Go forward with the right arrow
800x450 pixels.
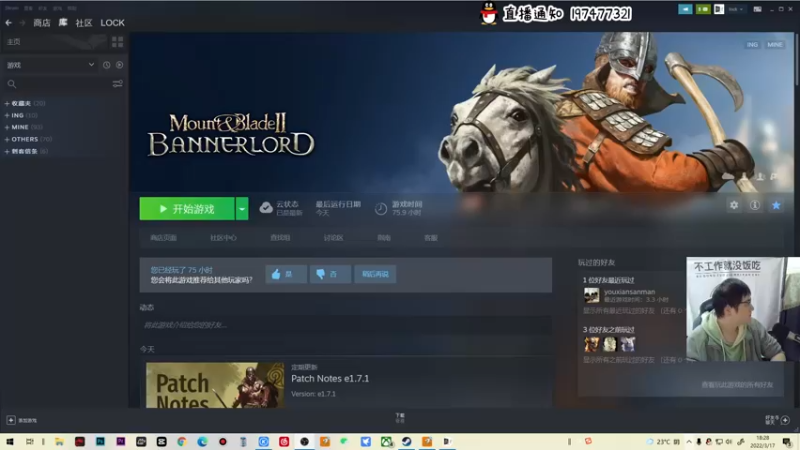[22, 23]
